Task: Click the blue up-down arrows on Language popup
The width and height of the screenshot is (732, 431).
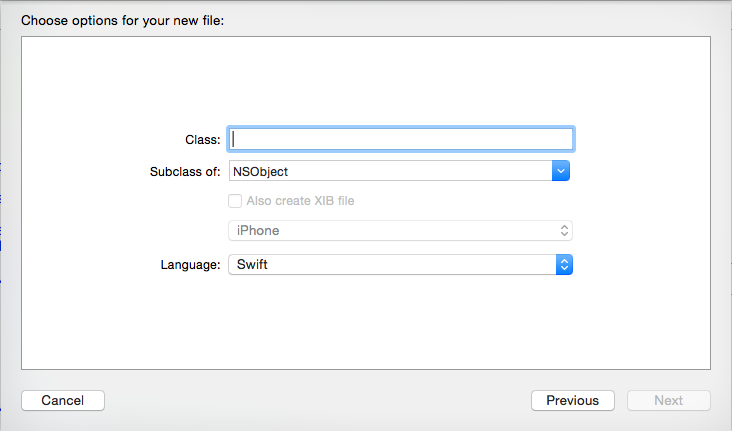Action: tap(564, 264)
